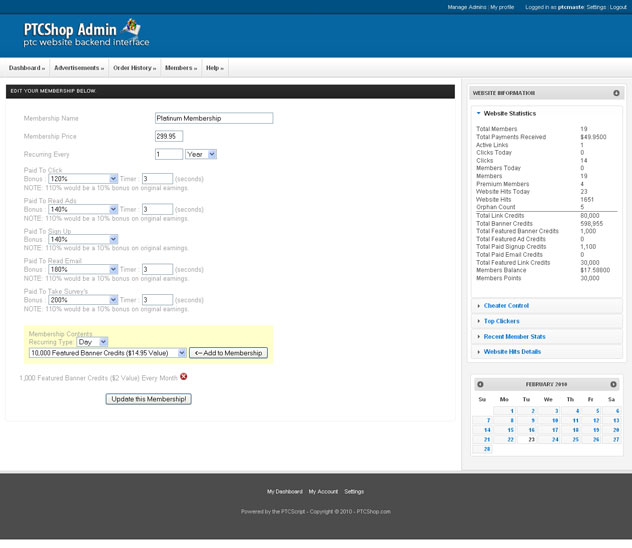Expand the Cheater Control section
Image resolution: width=632 pixels, height=548 pixels.
[x=506, y=306]
